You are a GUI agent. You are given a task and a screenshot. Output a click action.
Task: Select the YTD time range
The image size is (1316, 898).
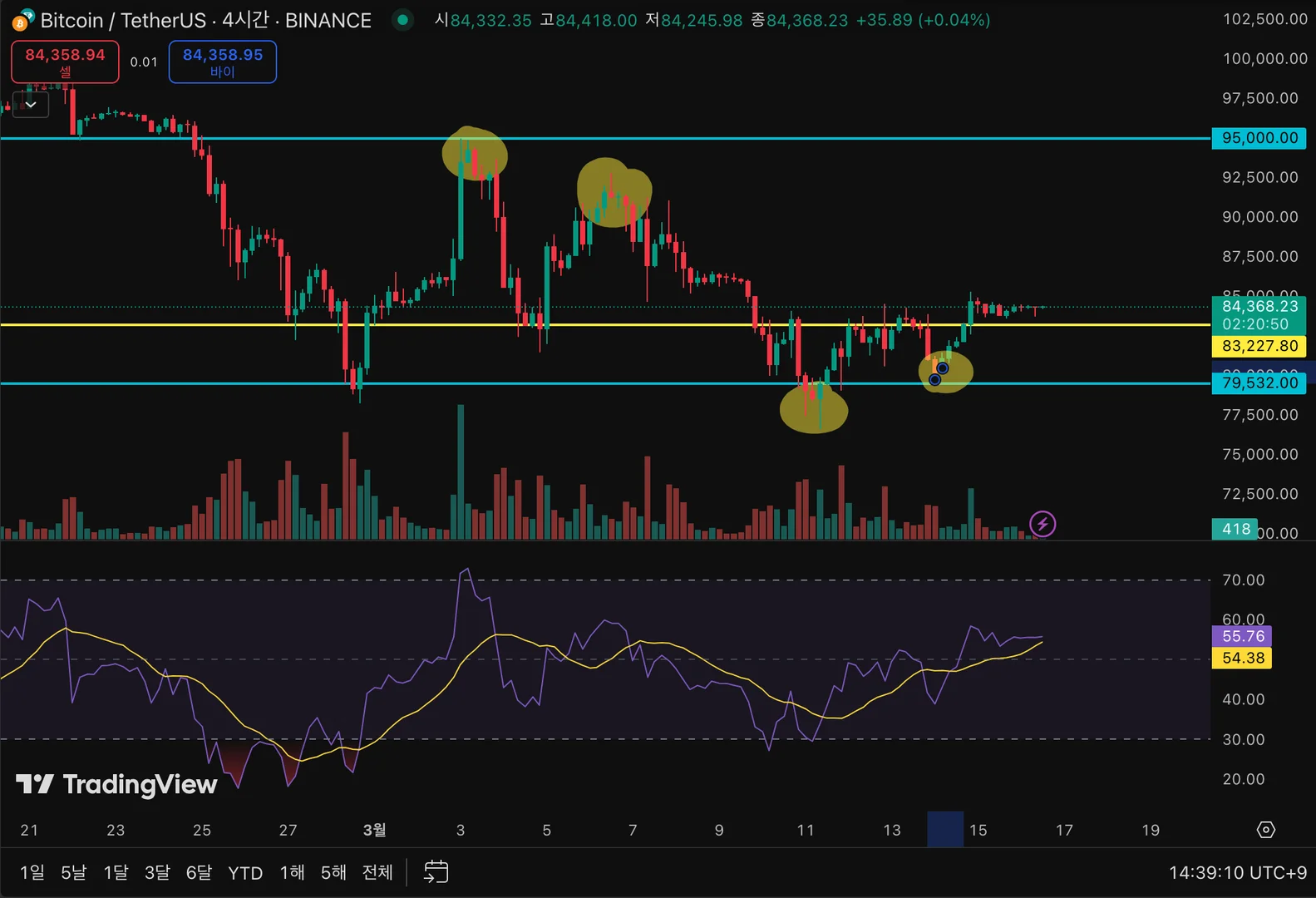point(245,872)
